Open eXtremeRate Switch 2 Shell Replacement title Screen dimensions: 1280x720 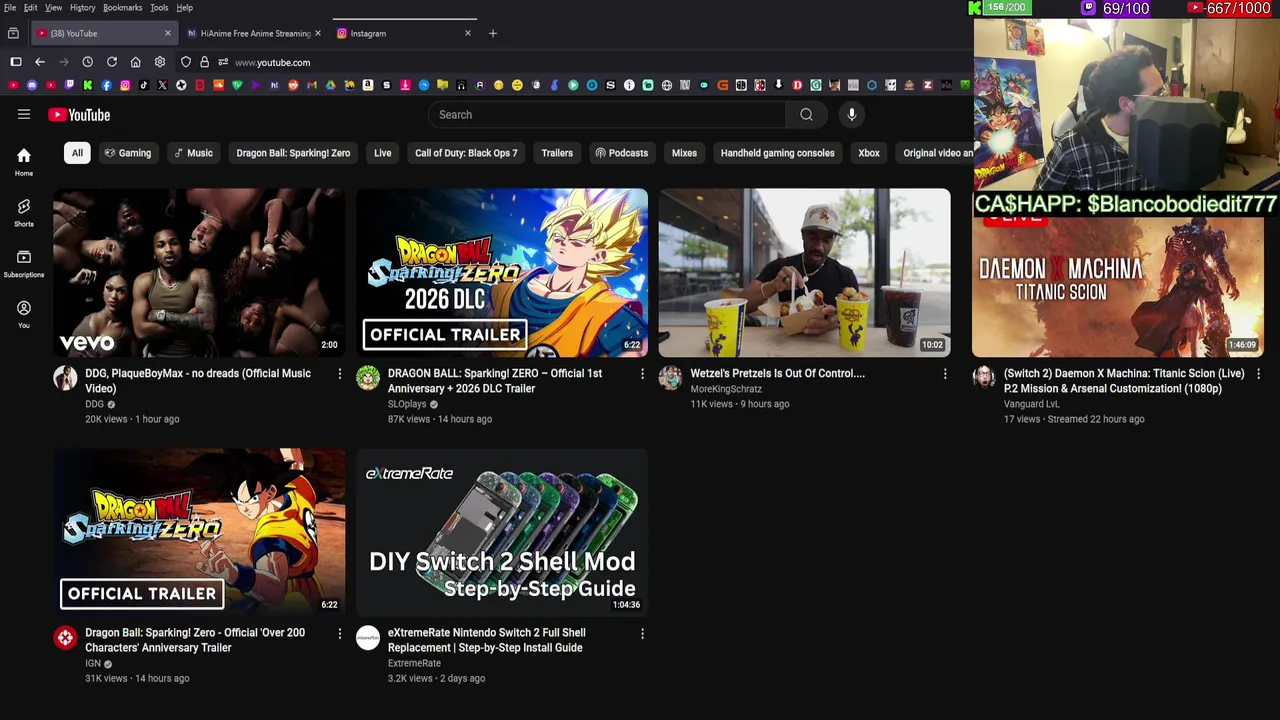tap(487, 640)
